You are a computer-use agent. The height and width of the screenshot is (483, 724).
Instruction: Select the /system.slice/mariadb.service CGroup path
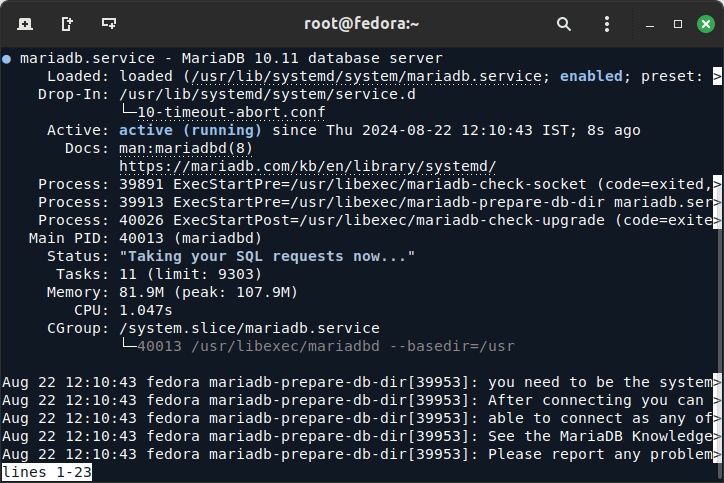(249, 328)
